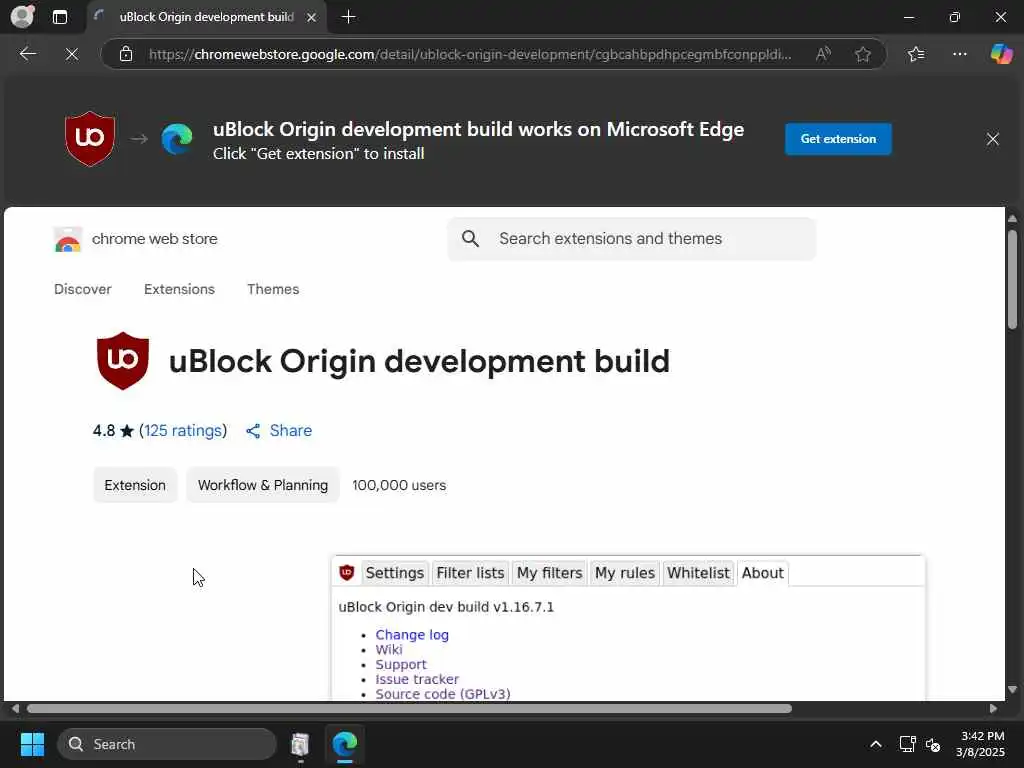Add page to favorites star

[863, 54]
